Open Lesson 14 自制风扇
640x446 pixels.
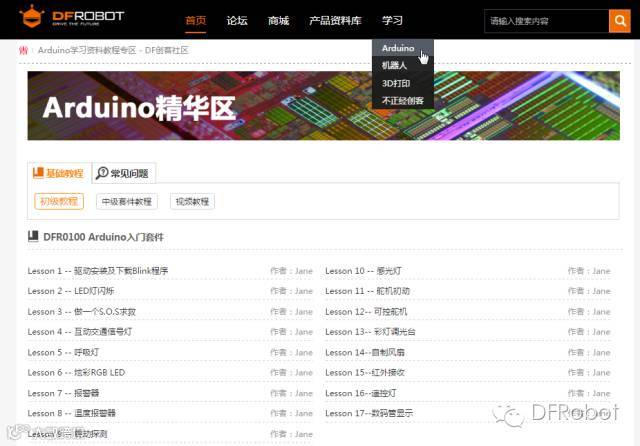[365, 352]
